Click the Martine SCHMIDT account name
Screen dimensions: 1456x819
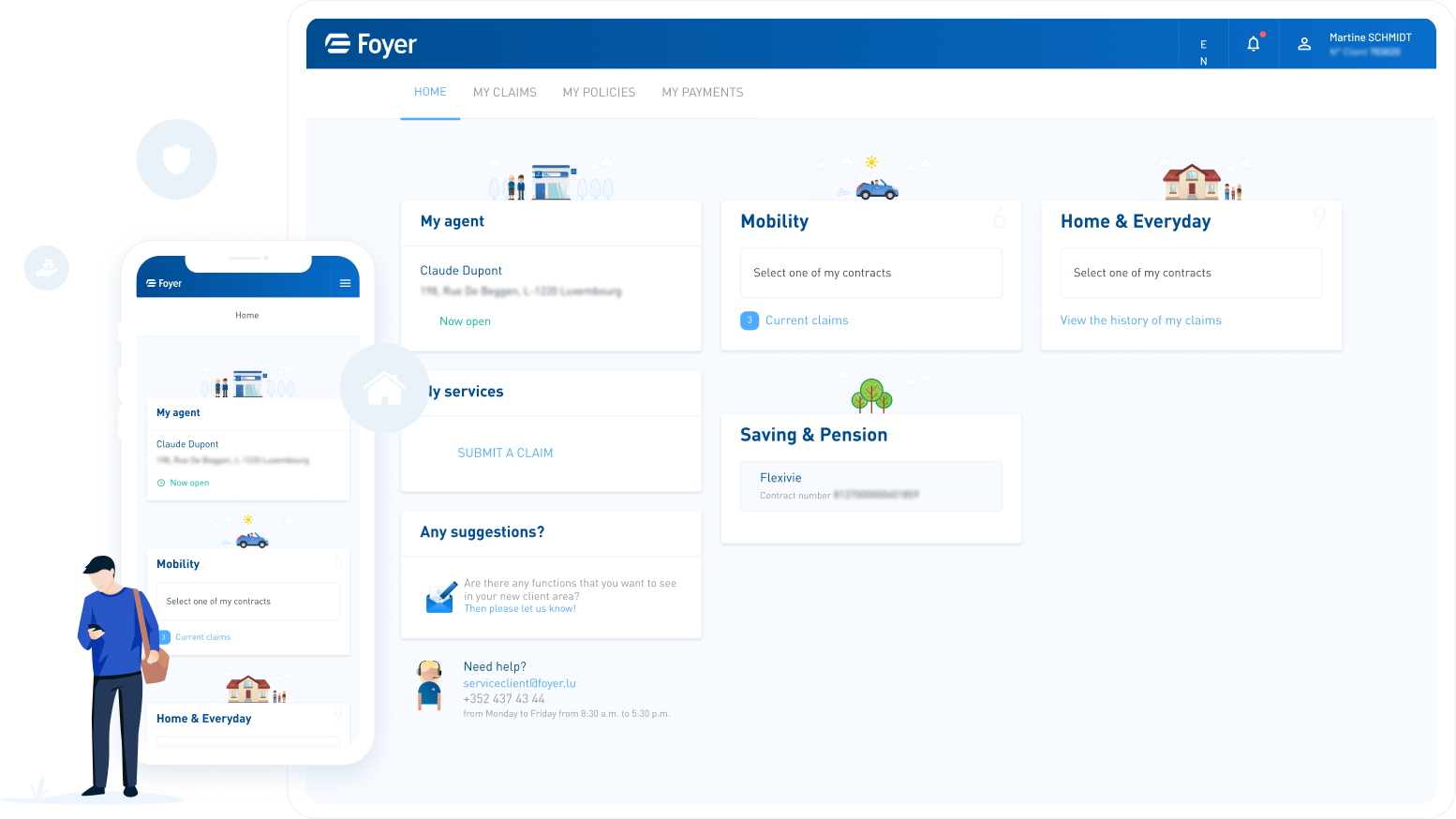tap(1370, 37)
